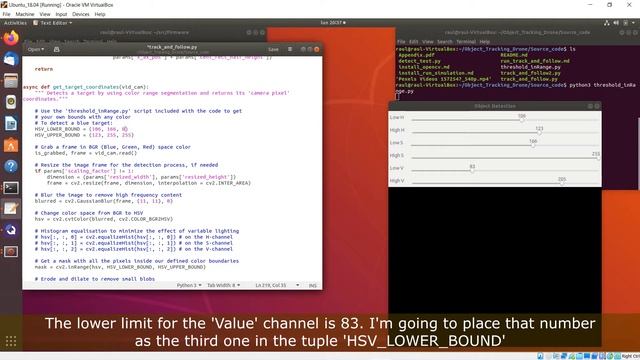Minimize the Object Detection window
Viewport: 640px width, 360px height.
[x=590, y=106]
